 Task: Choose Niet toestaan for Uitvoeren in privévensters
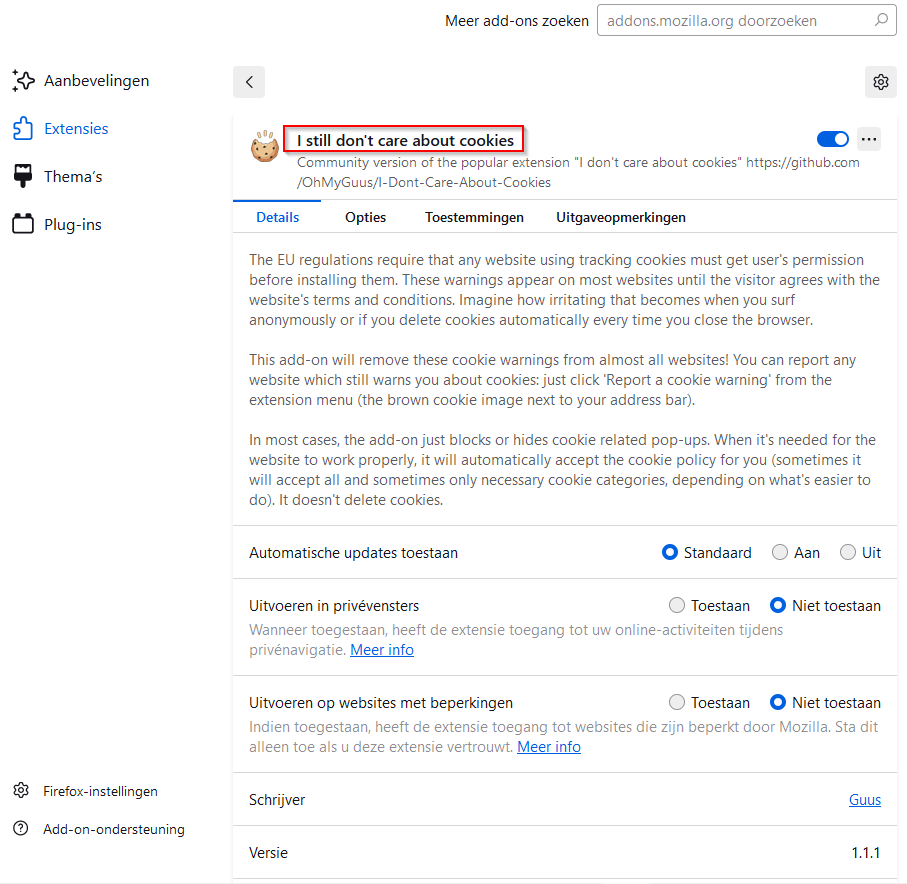click(x=778, y=606)
